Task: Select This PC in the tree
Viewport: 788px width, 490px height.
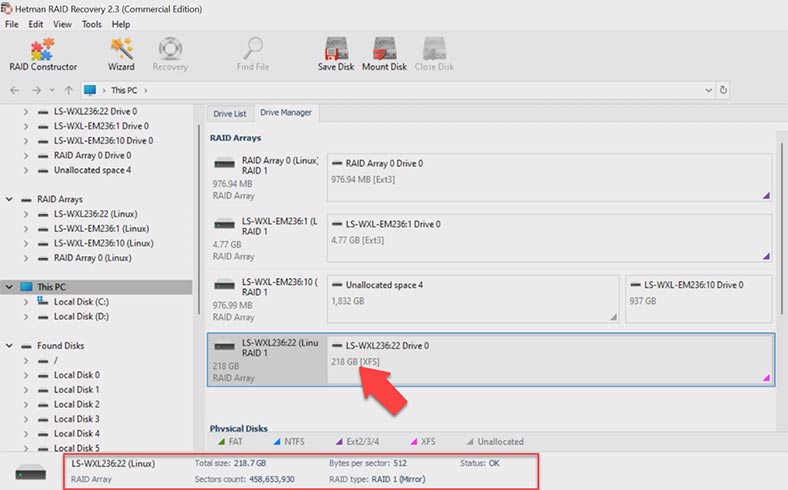Action: (51, 287)
